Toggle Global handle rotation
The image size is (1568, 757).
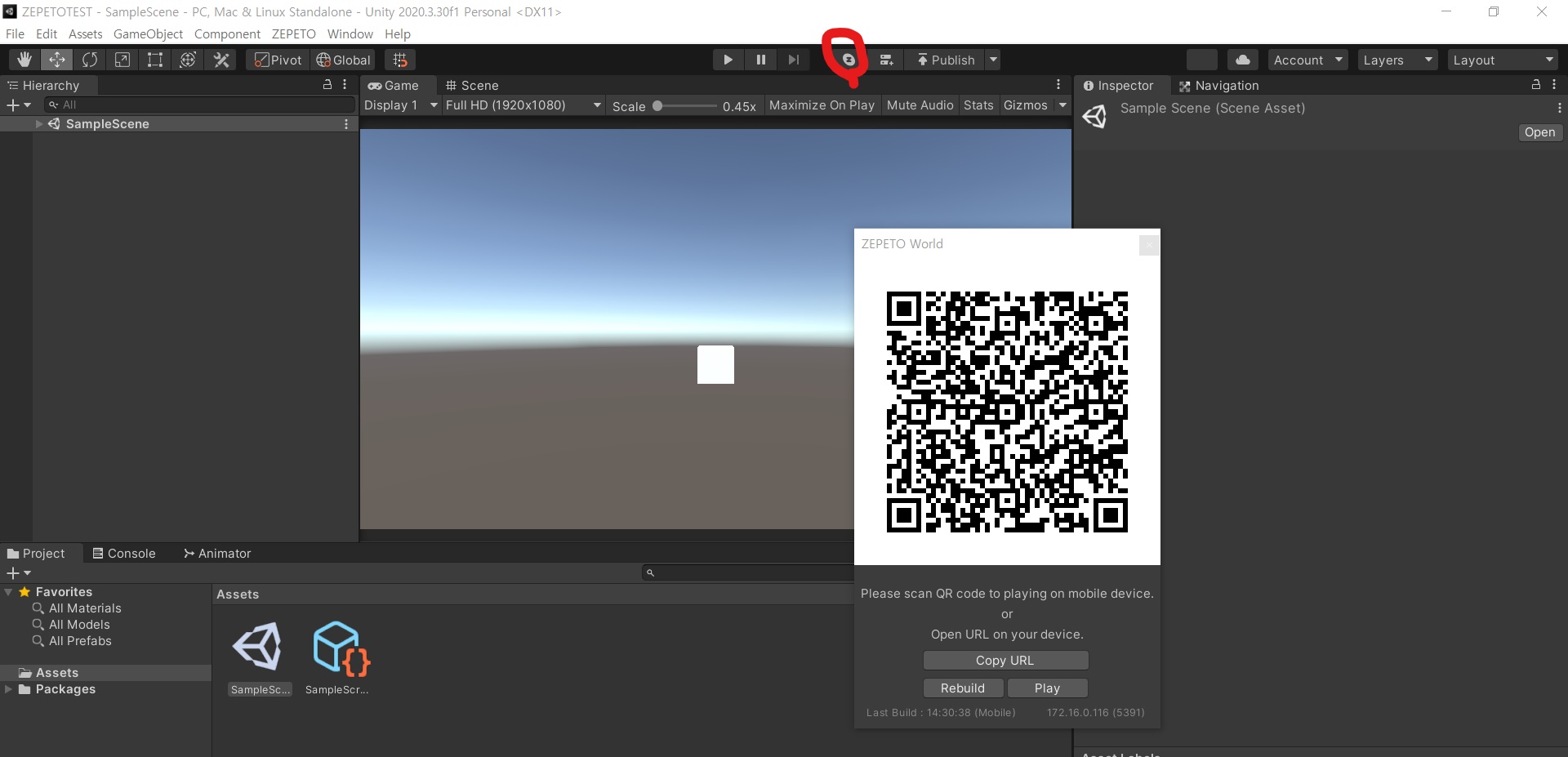(x=343, y=60)
